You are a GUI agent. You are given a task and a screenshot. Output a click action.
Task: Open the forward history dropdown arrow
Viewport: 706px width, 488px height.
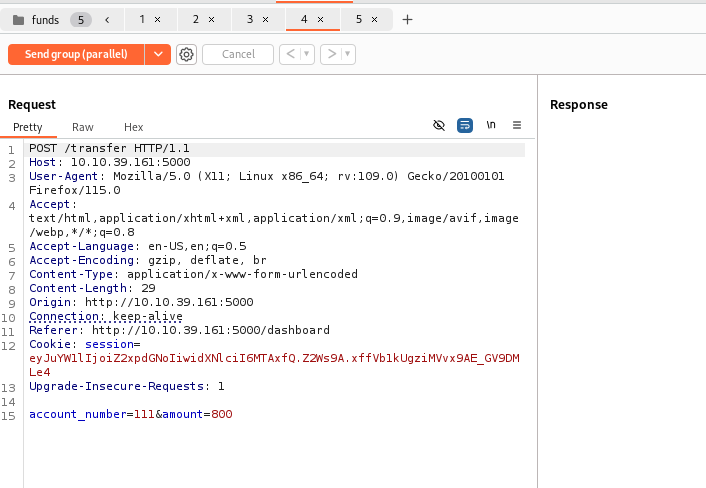pos(348,55)
